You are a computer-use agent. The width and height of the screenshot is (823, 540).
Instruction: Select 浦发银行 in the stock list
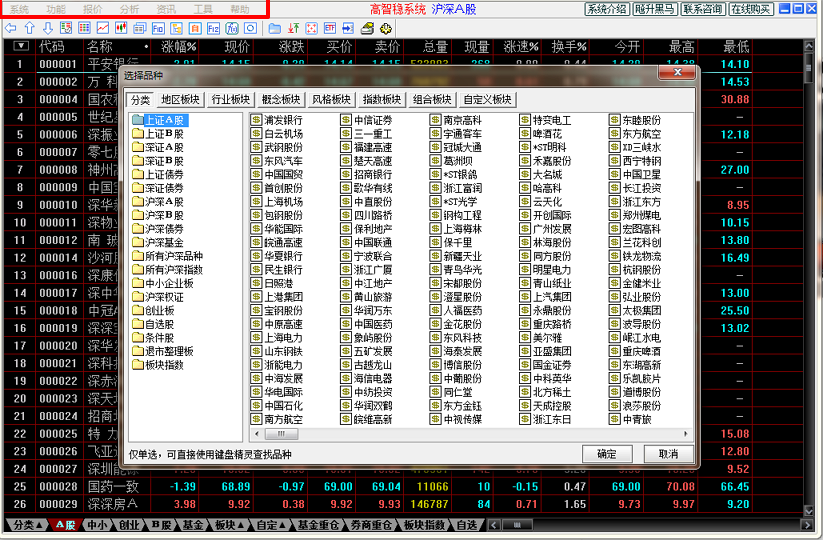277,120
